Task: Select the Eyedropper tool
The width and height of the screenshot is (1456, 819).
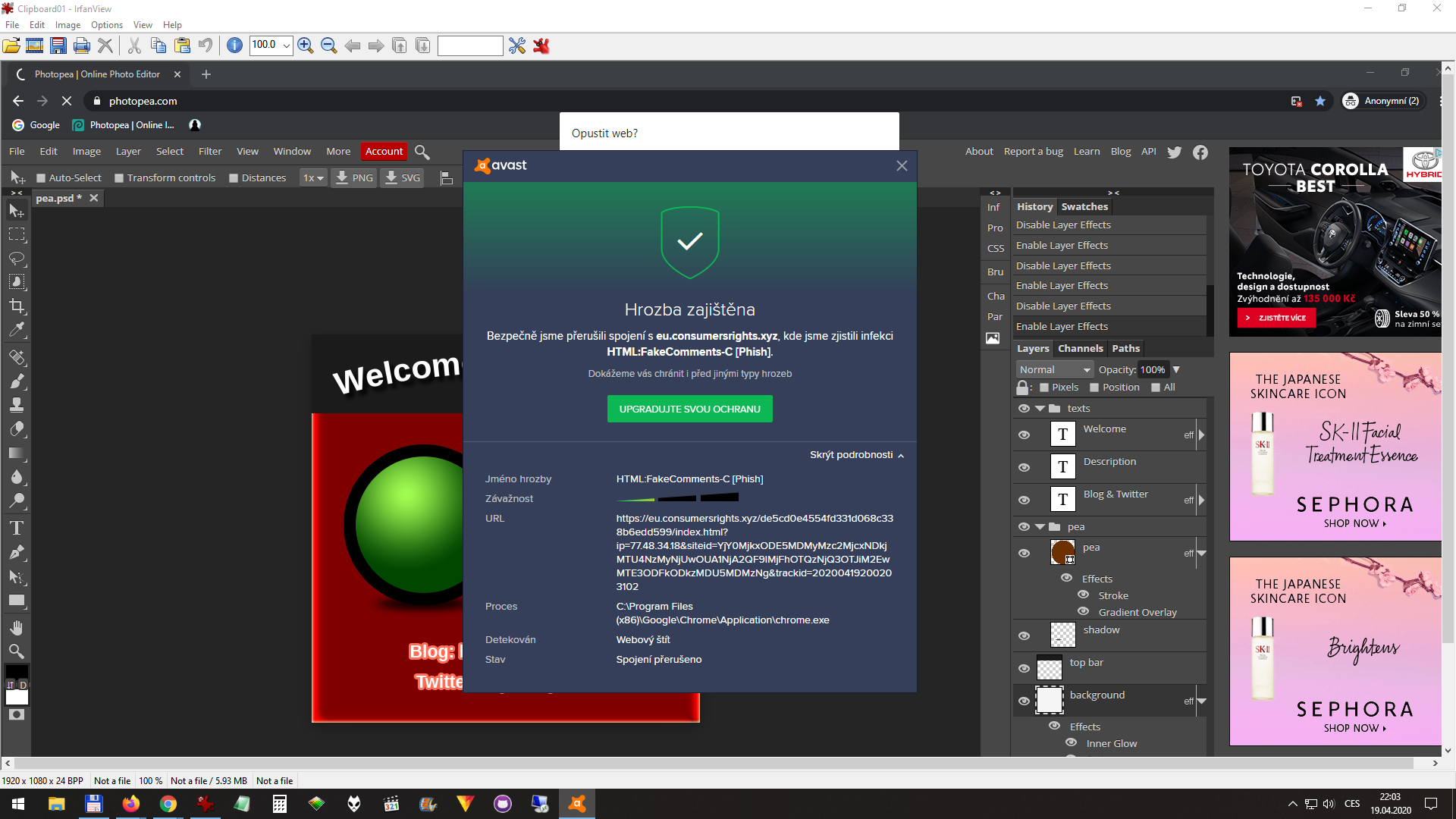Action: click(x=17, y=330)
